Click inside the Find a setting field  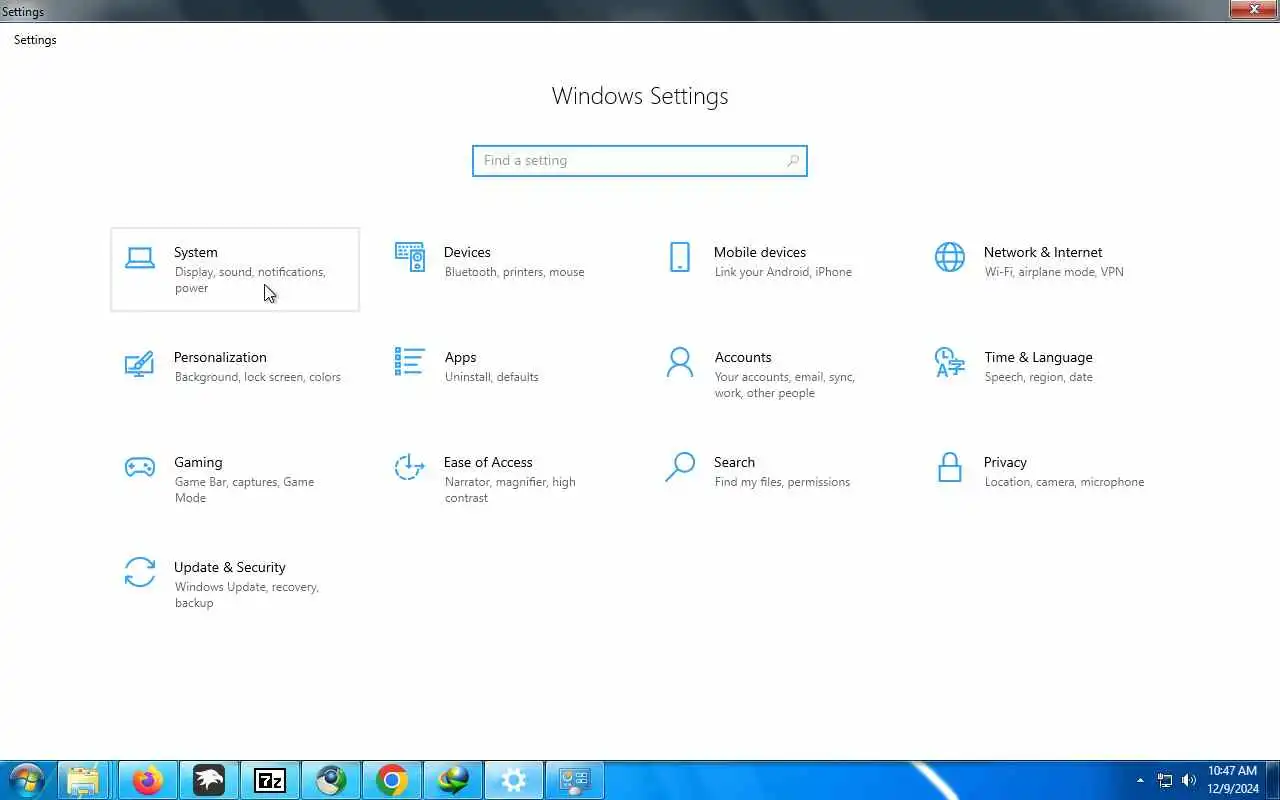pos(640,160)
